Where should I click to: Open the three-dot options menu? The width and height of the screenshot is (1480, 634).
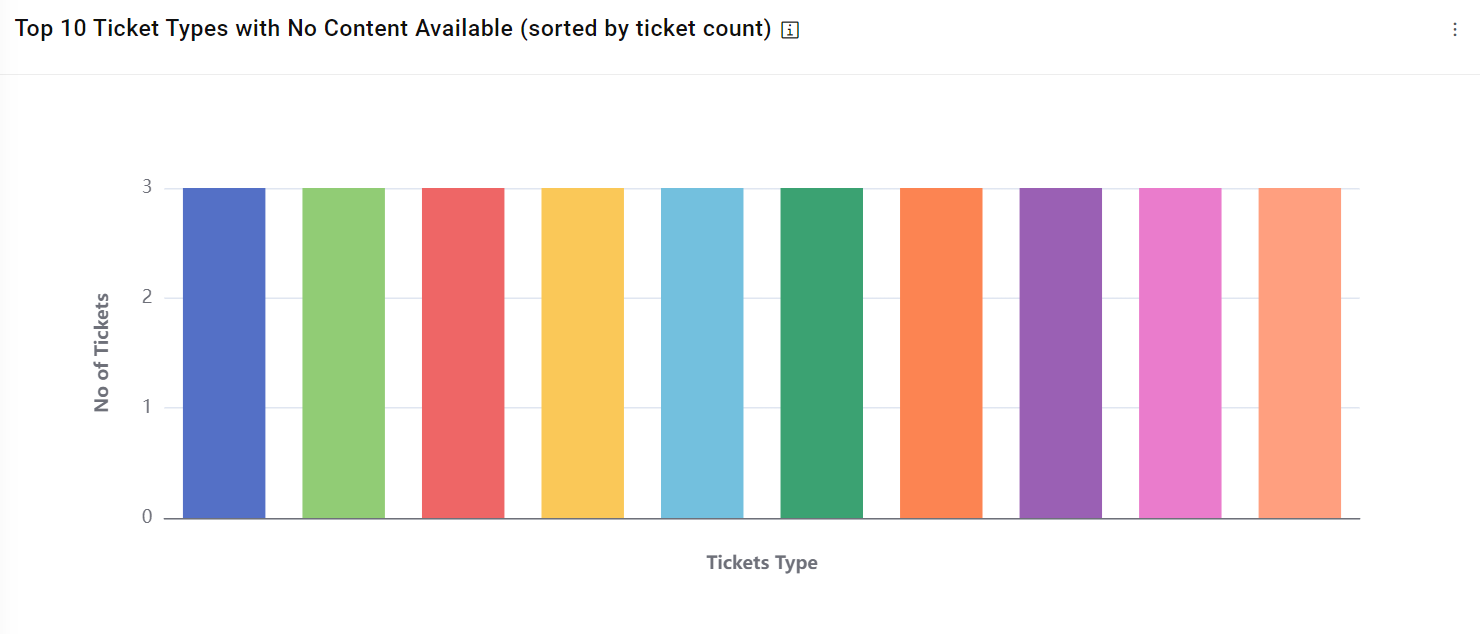coord(1455,30)
